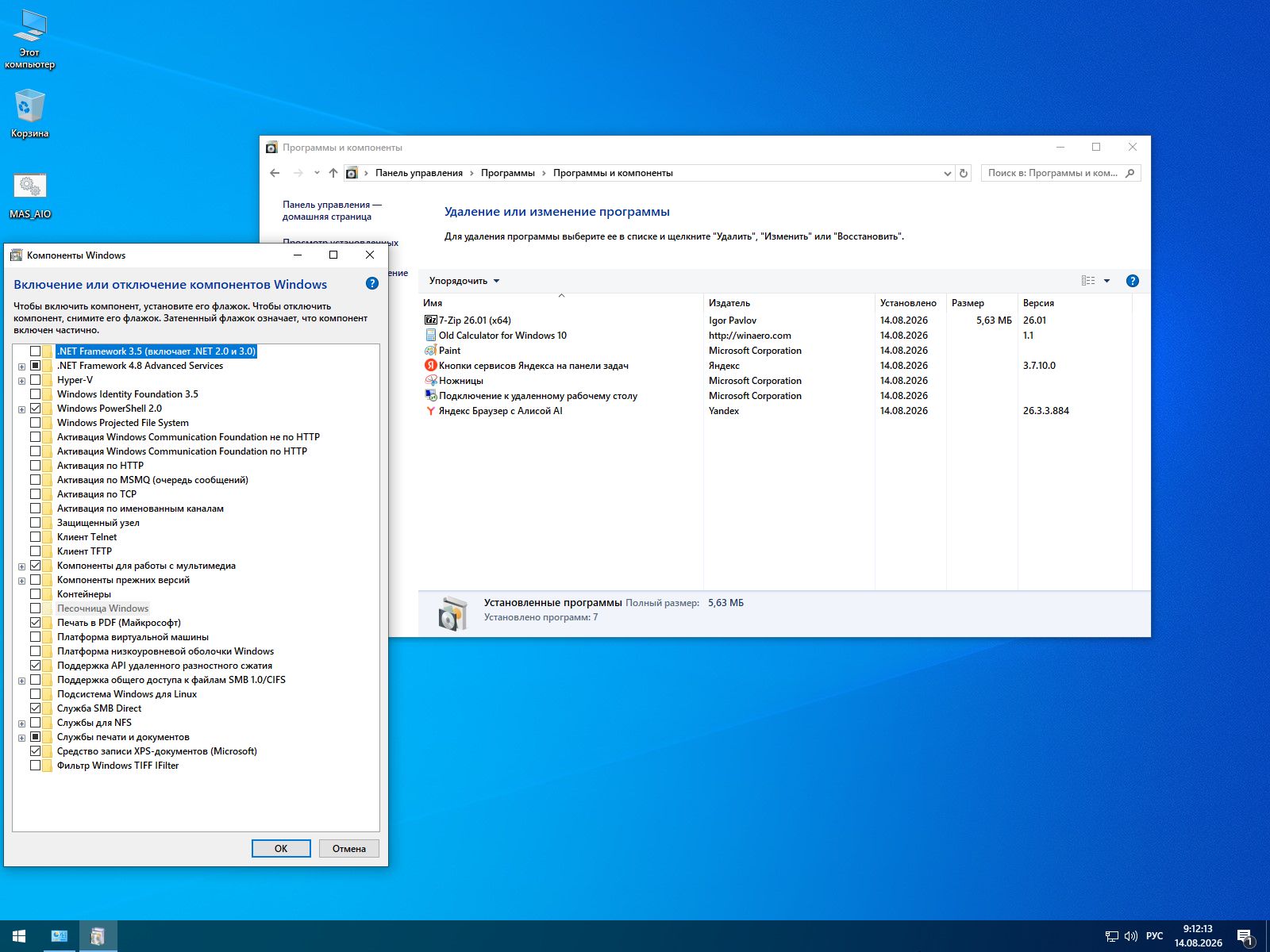
Task: Expand the Hyper-V tree node
Action: coord(21,381)
